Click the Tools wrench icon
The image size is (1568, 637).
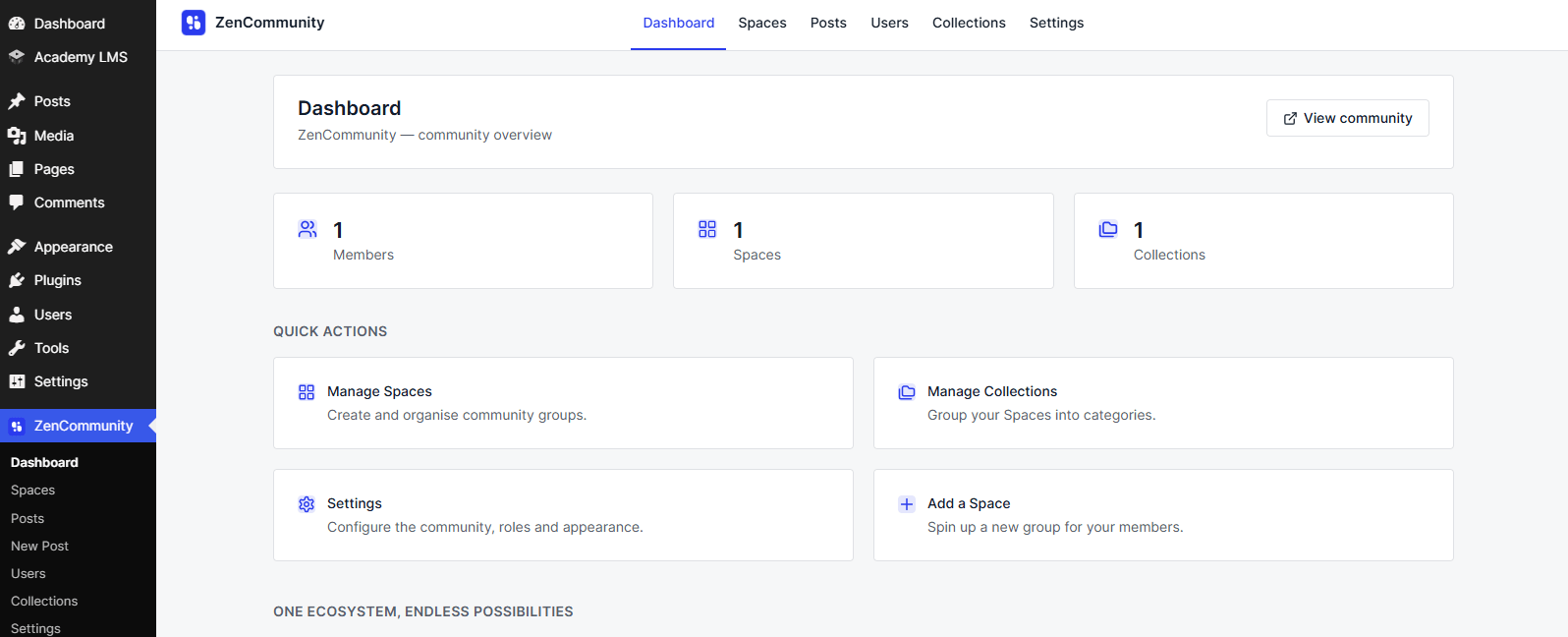17,348
